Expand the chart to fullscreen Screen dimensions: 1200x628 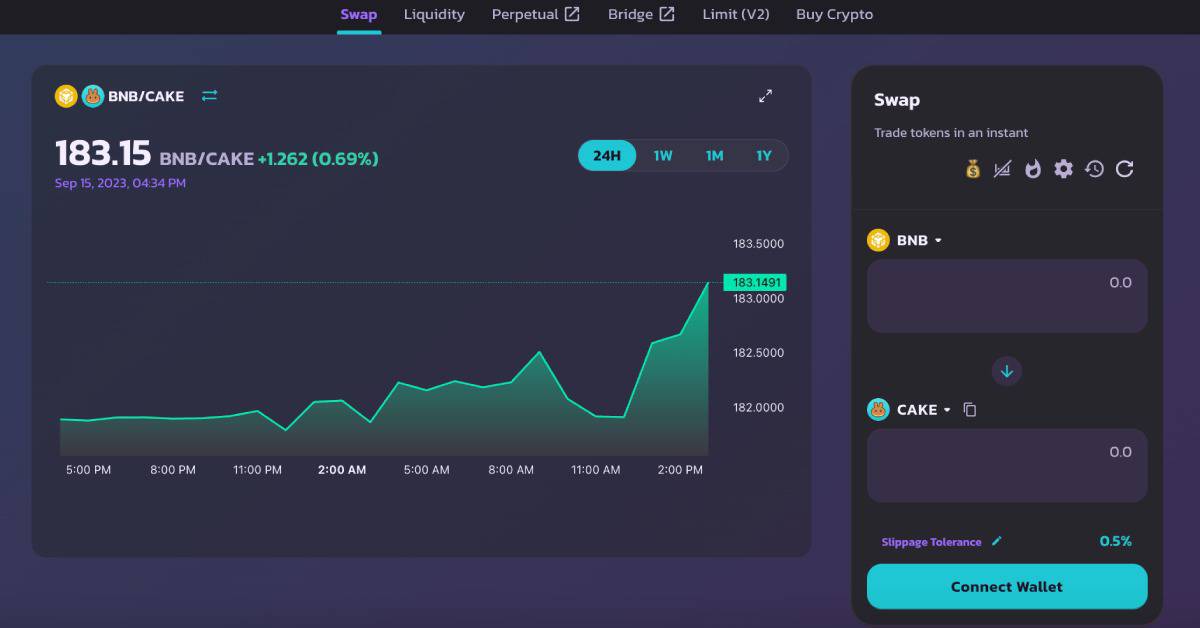coord(765,96)
